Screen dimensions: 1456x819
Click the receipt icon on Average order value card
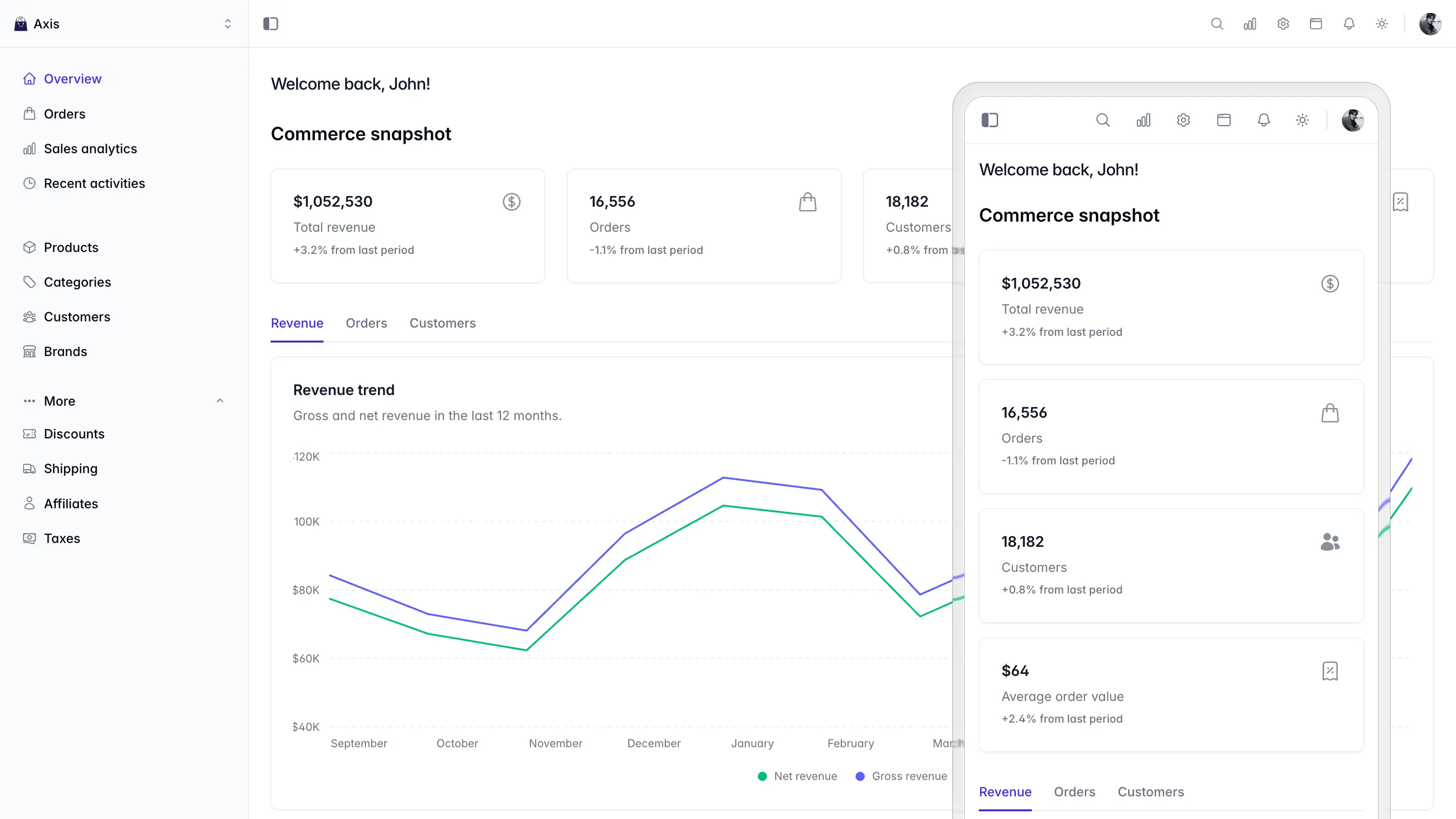pyautogui.click(x=1330, y=671)
